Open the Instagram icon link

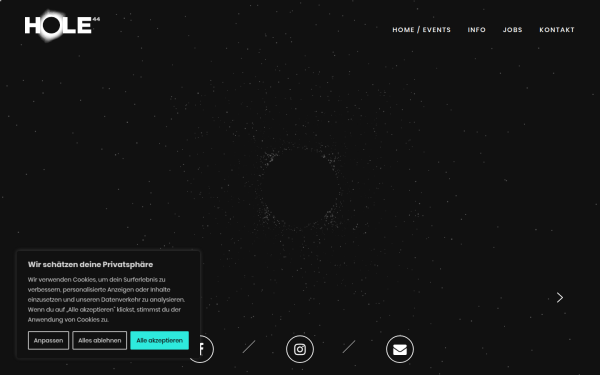[300, 349]
